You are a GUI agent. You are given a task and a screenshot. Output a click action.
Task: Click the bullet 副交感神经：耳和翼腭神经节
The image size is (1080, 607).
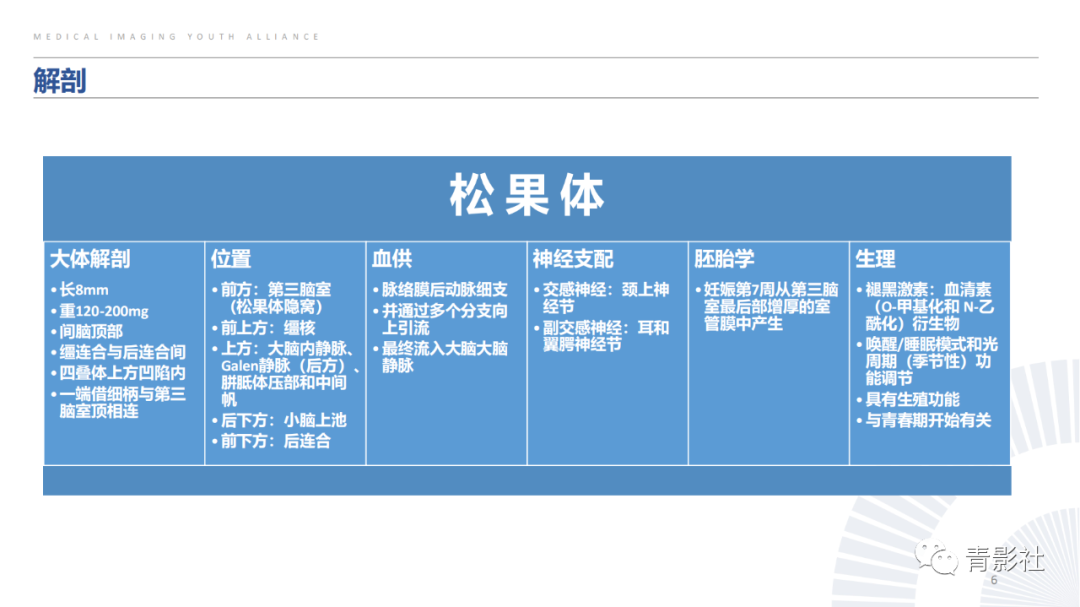(x=602, y=336)
